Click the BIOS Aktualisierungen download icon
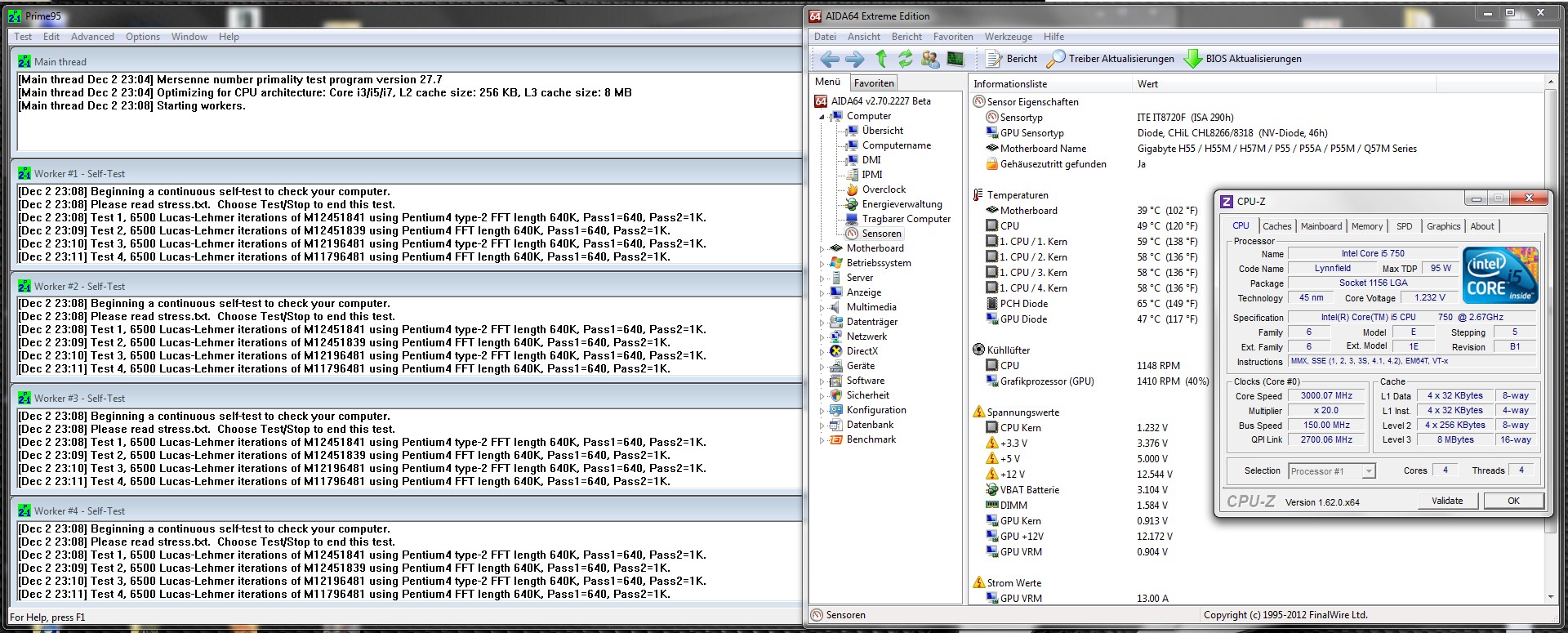Screen dimensions: 1568x633 click(x=1193, y=59)
